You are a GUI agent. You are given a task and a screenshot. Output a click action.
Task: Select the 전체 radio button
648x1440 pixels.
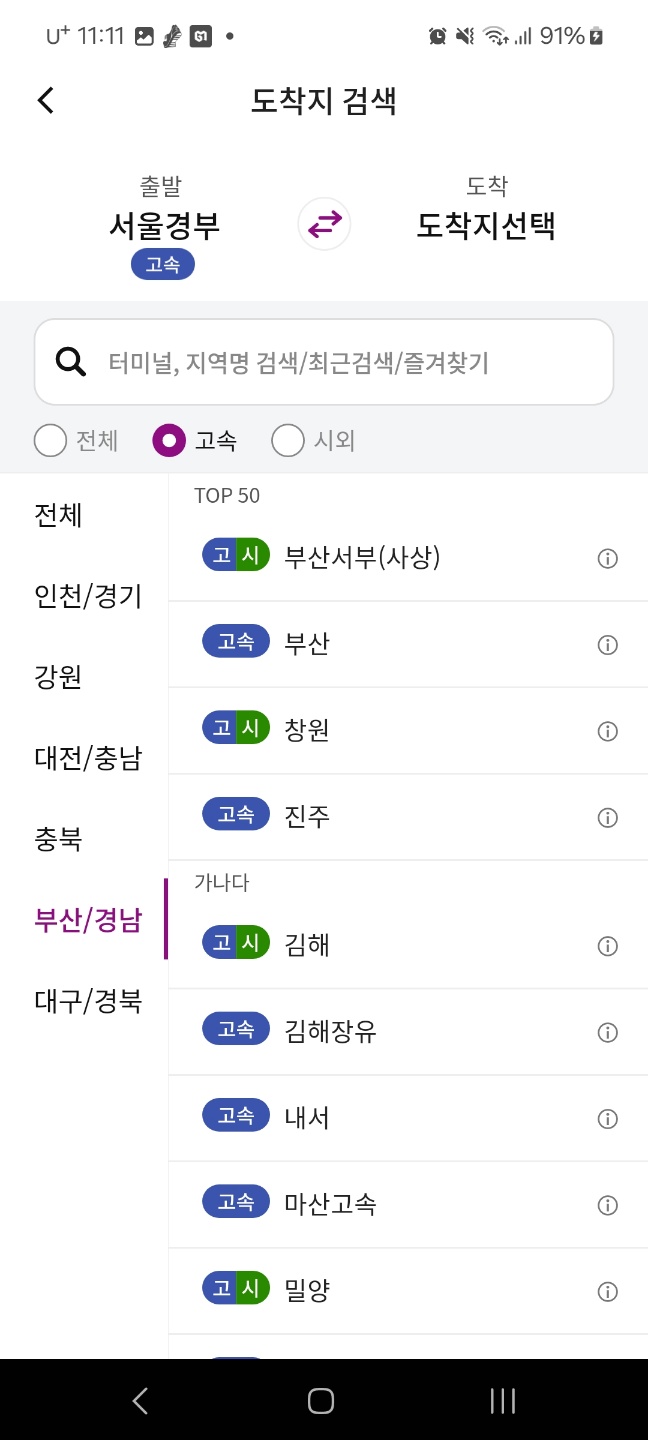coord(50,440)
